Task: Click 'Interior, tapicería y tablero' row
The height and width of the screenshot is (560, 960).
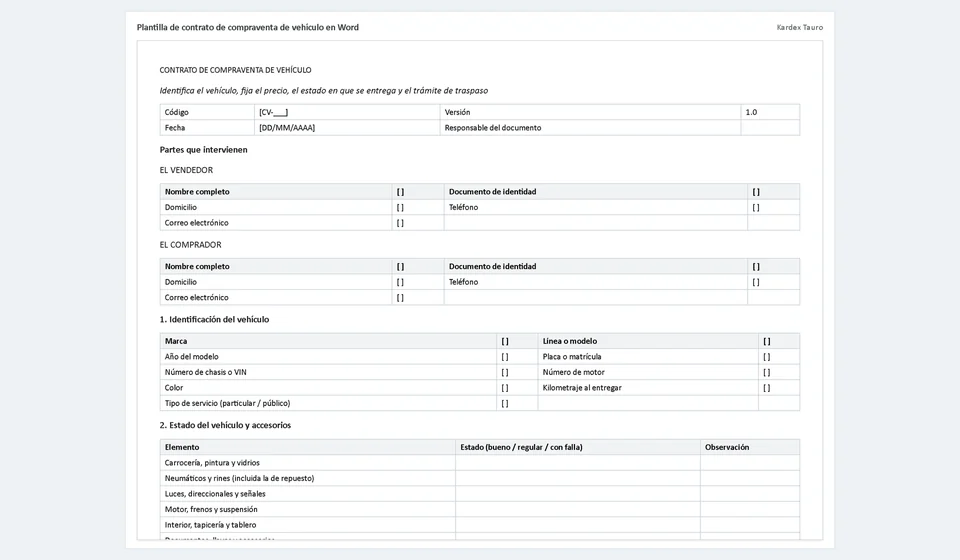Action: click(480, 525)
